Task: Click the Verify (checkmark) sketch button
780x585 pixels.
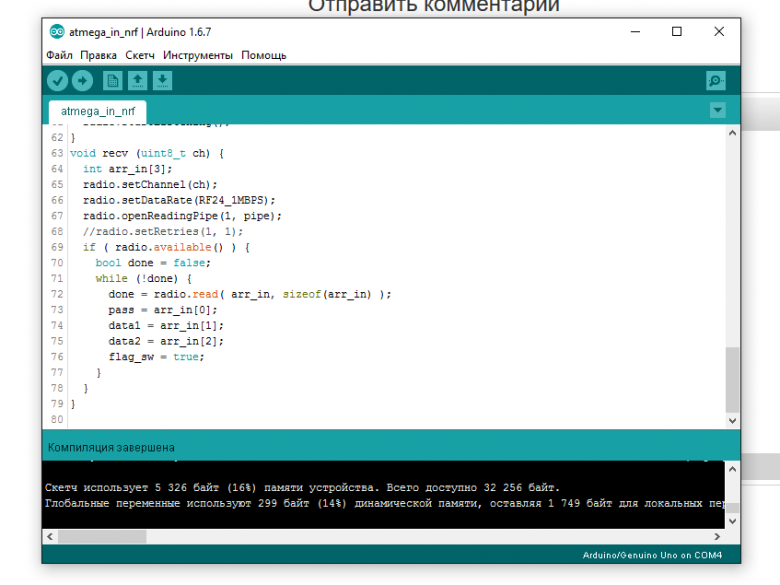Action: click(57, 81)
